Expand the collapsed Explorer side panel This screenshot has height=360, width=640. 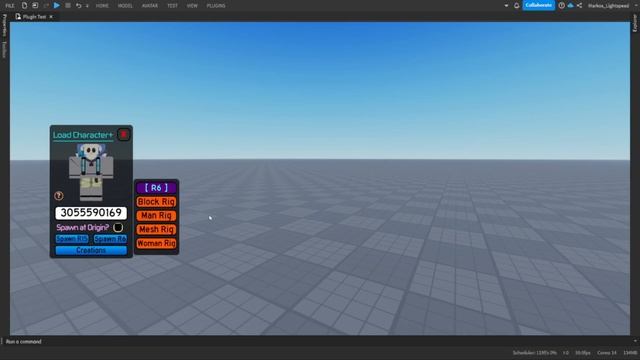pos(635,23)
